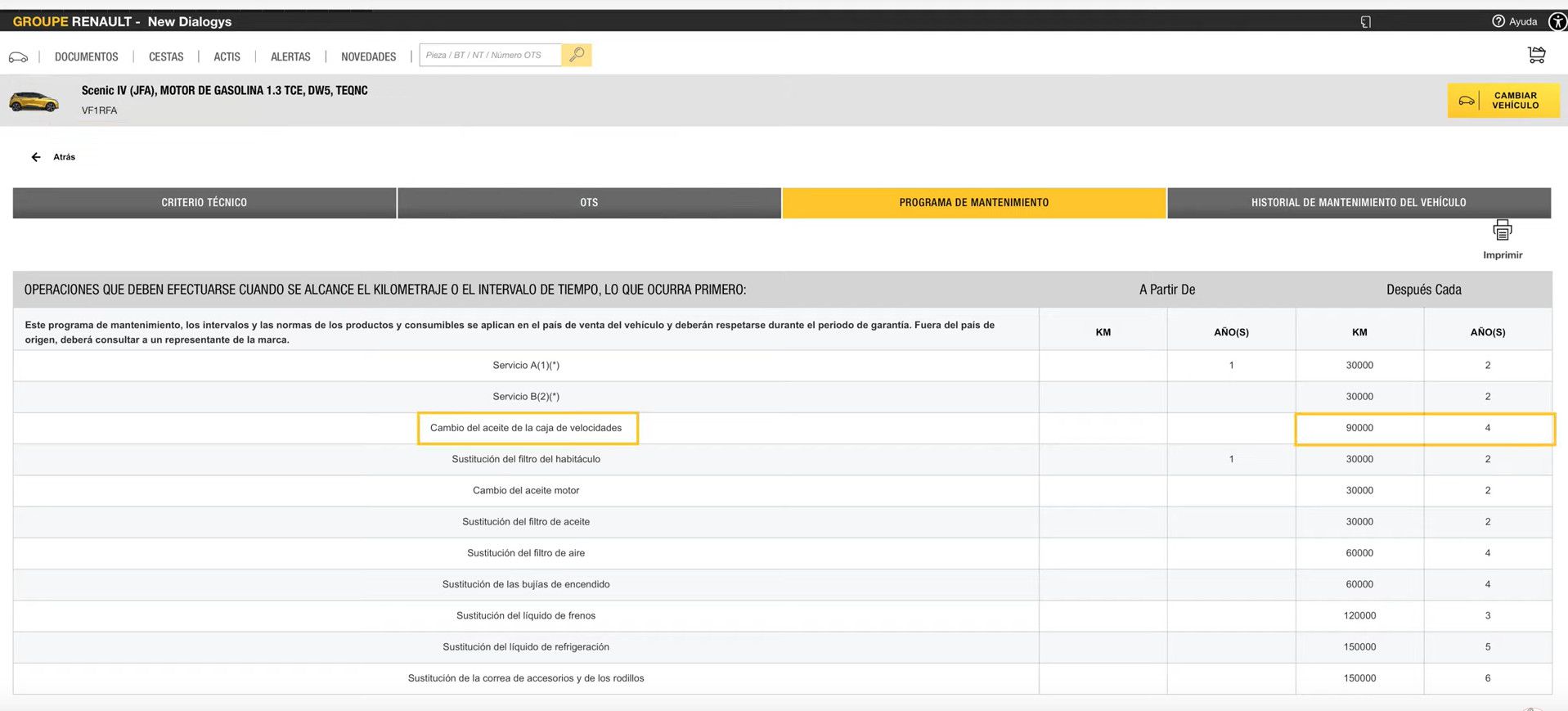Open the DOCUMENTOS menu
1568x711 pixels.
(87, 56)
